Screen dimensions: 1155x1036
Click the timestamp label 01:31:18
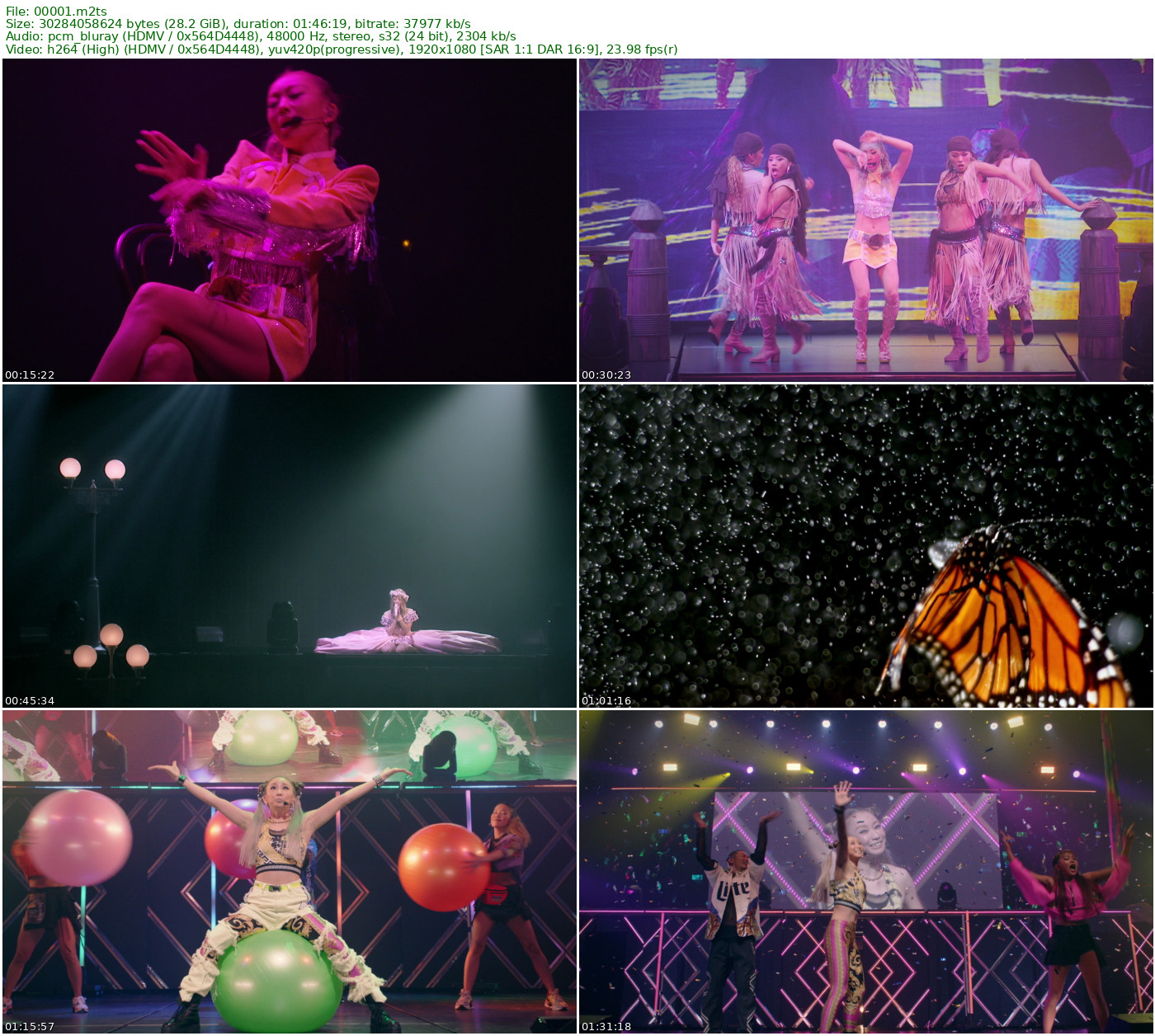tap(606, 1026)
